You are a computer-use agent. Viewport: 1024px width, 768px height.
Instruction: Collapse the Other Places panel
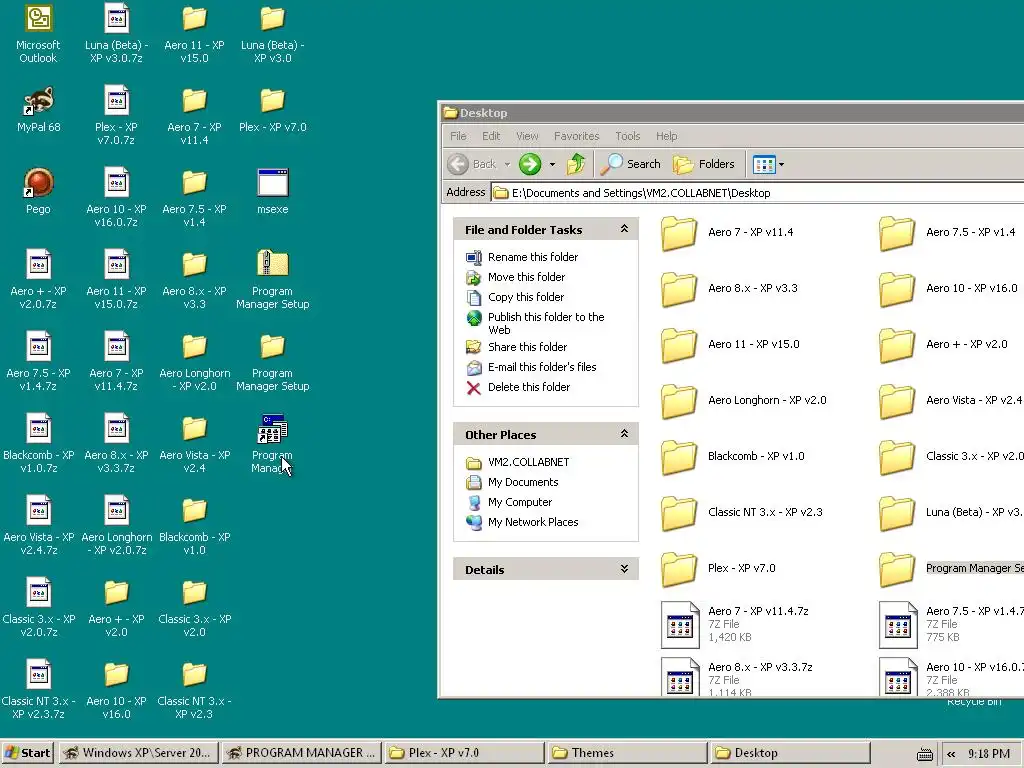coord(624,434)
